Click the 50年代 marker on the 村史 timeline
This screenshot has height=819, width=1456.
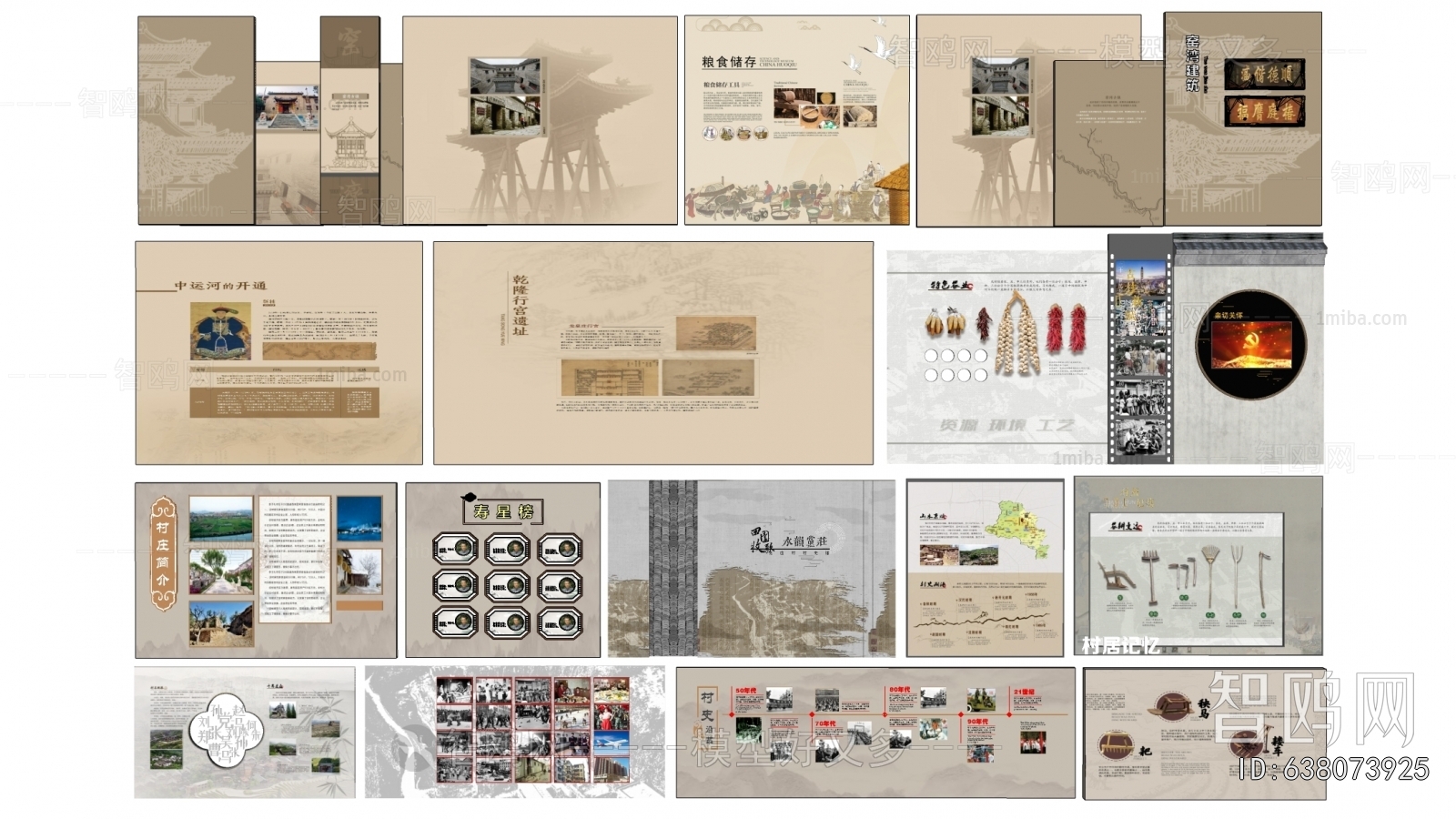point(746,690)
